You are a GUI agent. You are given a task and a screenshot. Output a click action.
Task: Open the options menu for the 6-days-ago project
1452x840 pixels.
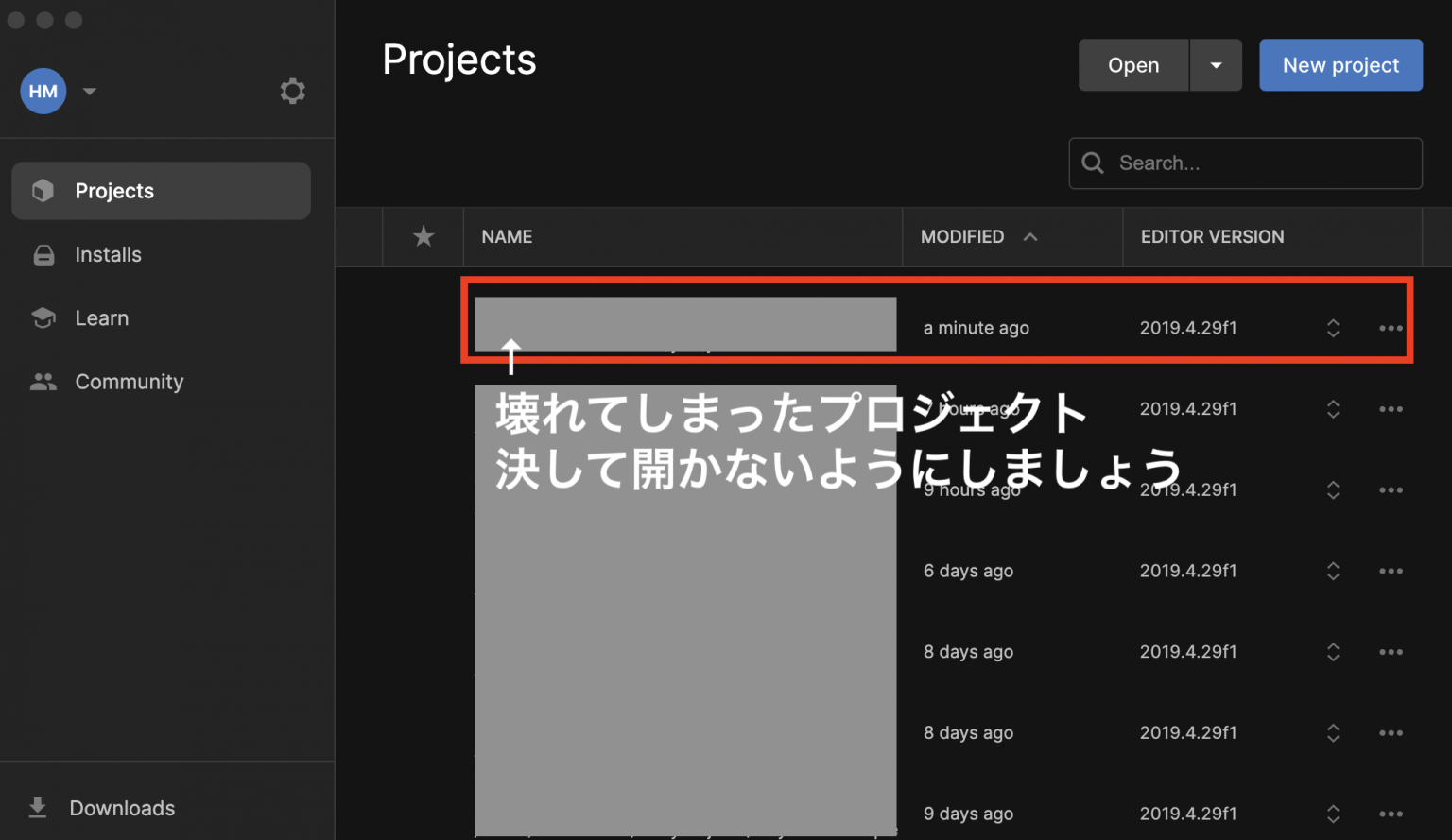1391,571
